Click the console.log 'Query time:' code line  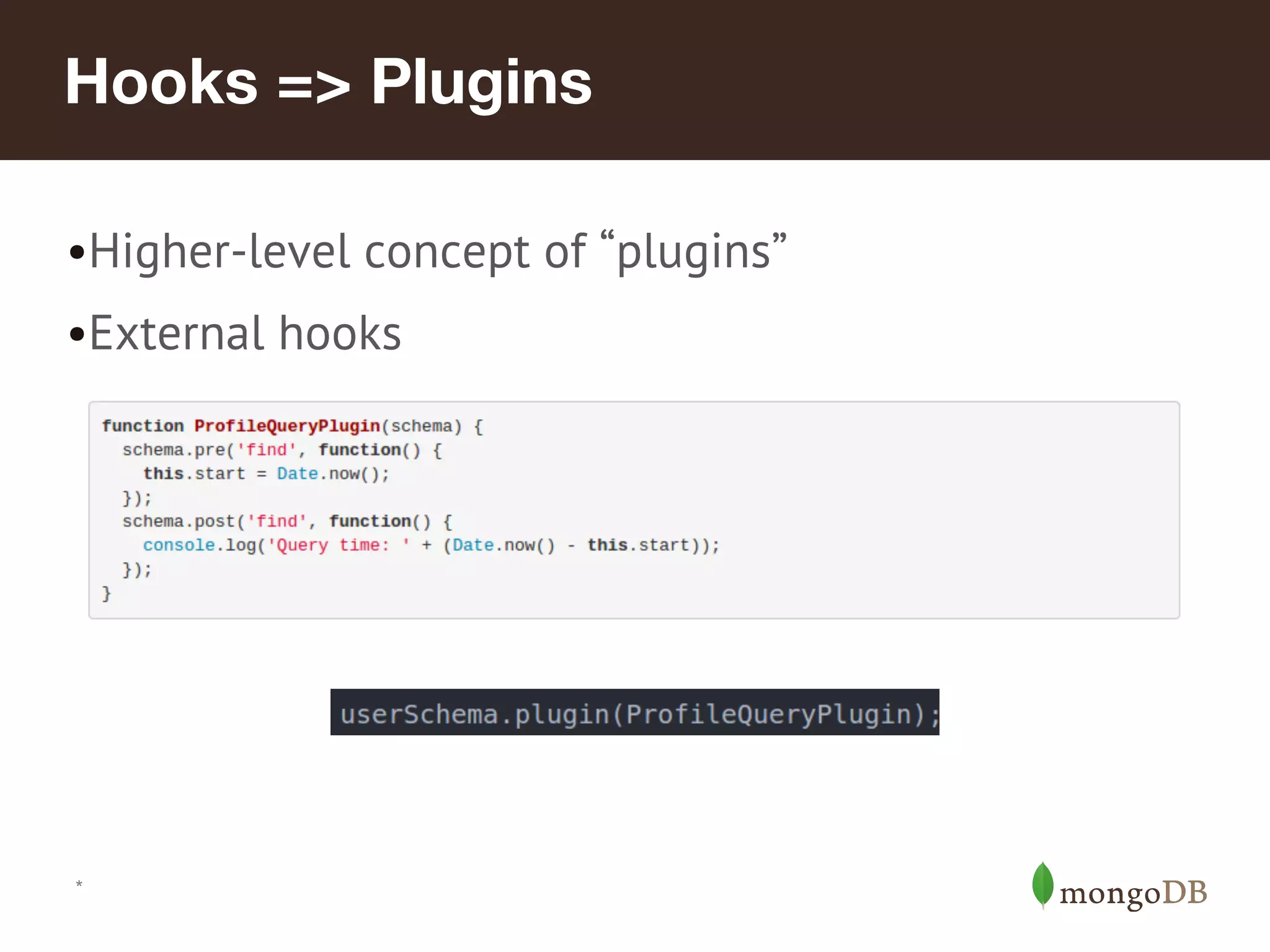432,545
